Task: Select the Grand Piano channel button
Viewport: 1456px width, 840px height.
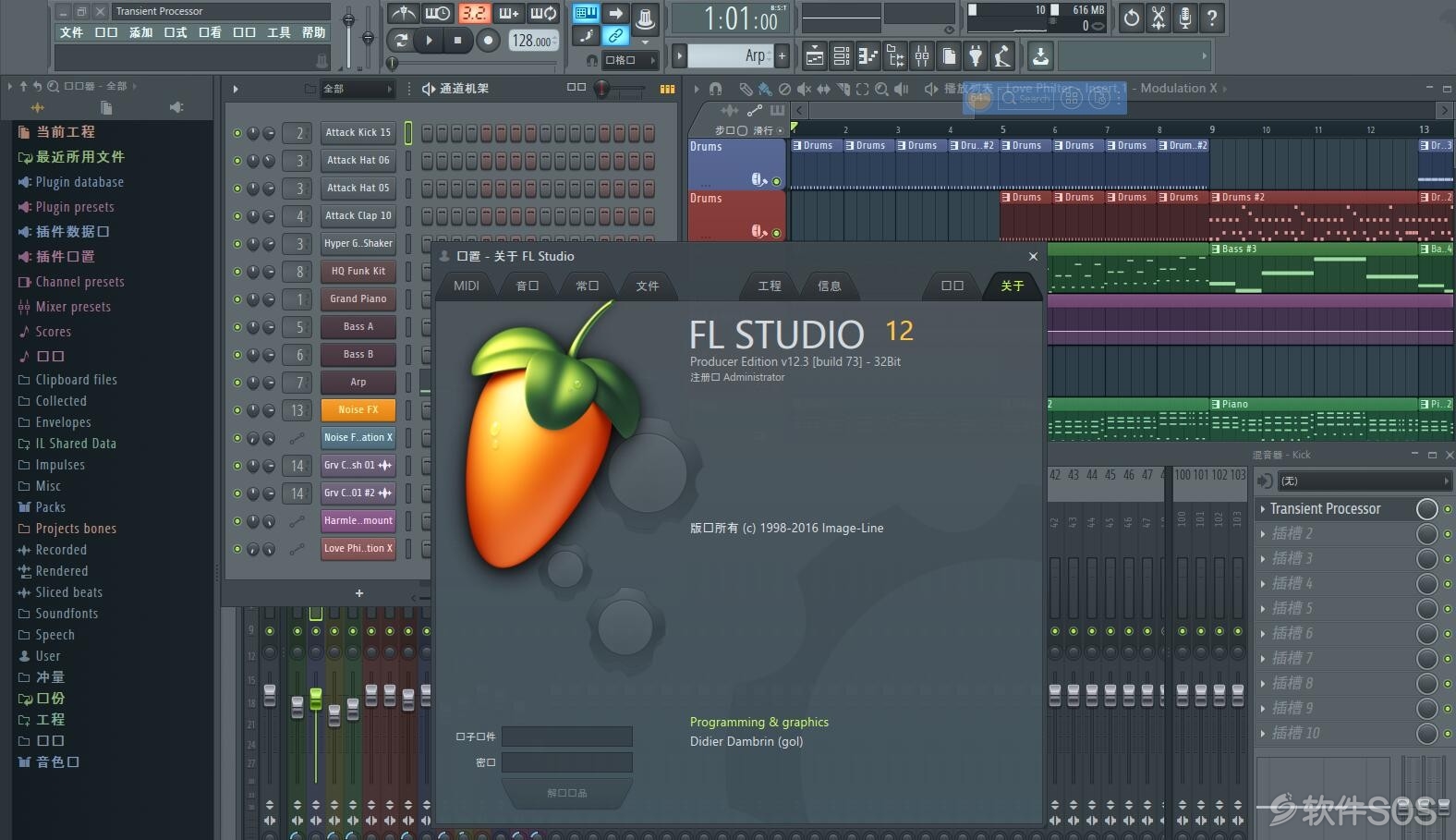Action: pos(358,298)
